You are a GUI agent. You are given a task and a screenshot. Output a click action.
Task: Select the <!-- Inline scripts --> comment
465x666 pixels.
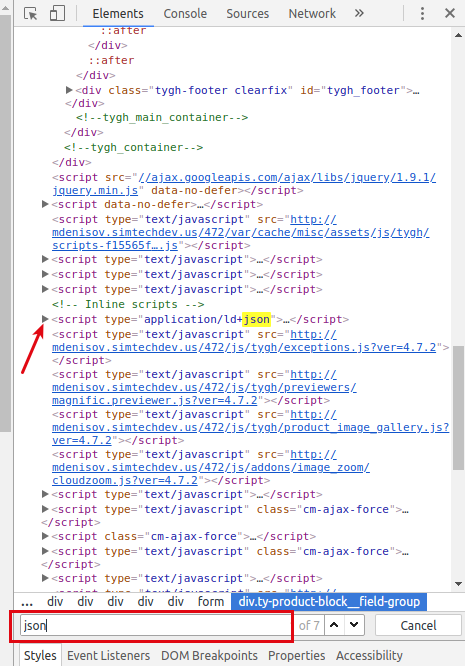coord(128,304)
